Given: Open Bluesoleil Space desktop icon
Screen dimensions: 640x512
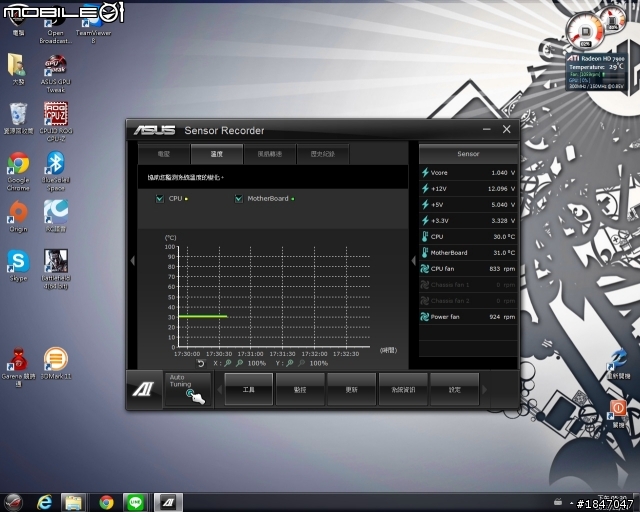Looking at the screenshot, I should pyautogui.click(x=56, y=171).
